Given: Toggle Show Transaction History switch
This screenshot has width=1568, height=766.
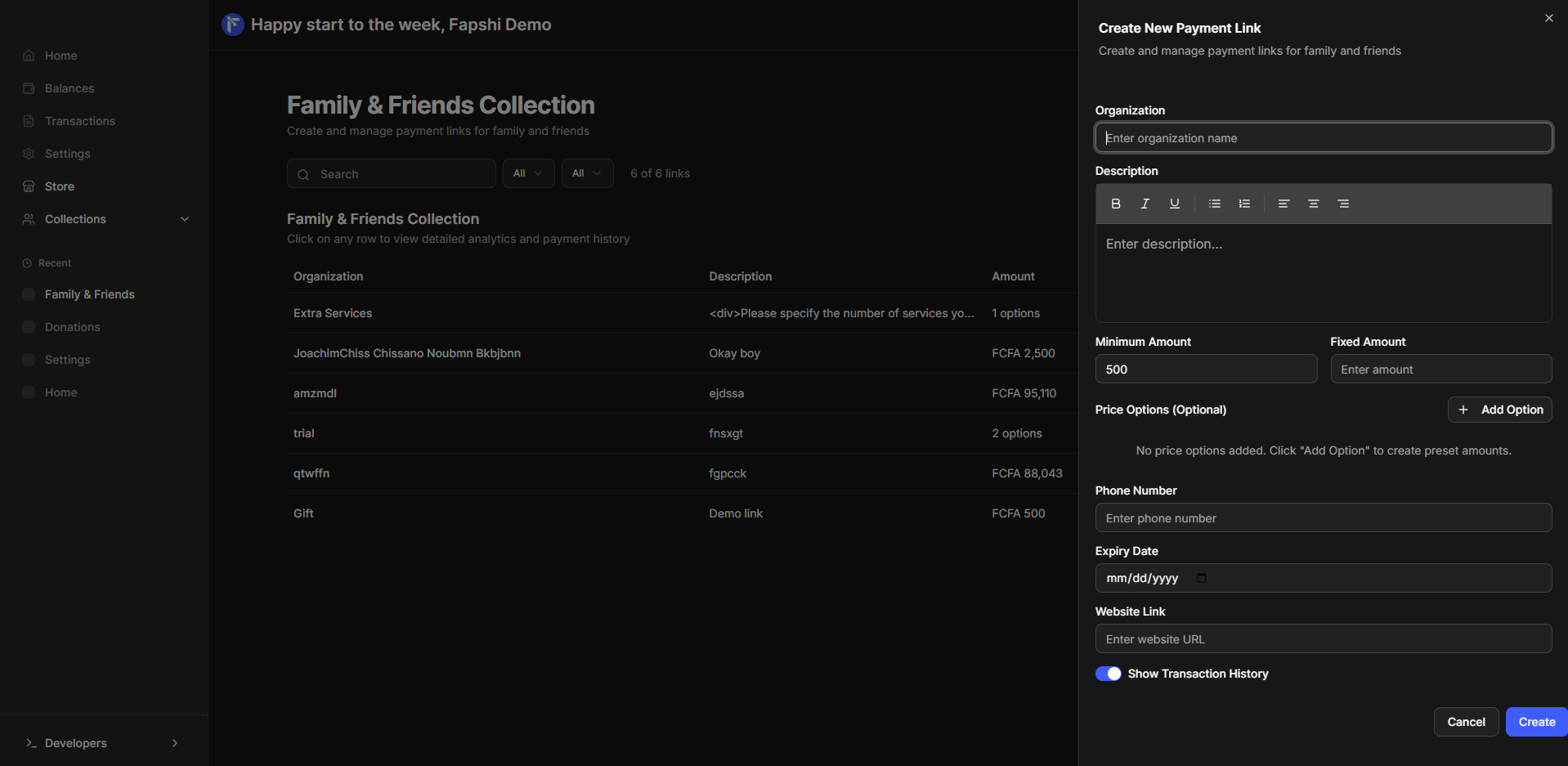Looking at the screenshot, I should (x=1108, y=674).
